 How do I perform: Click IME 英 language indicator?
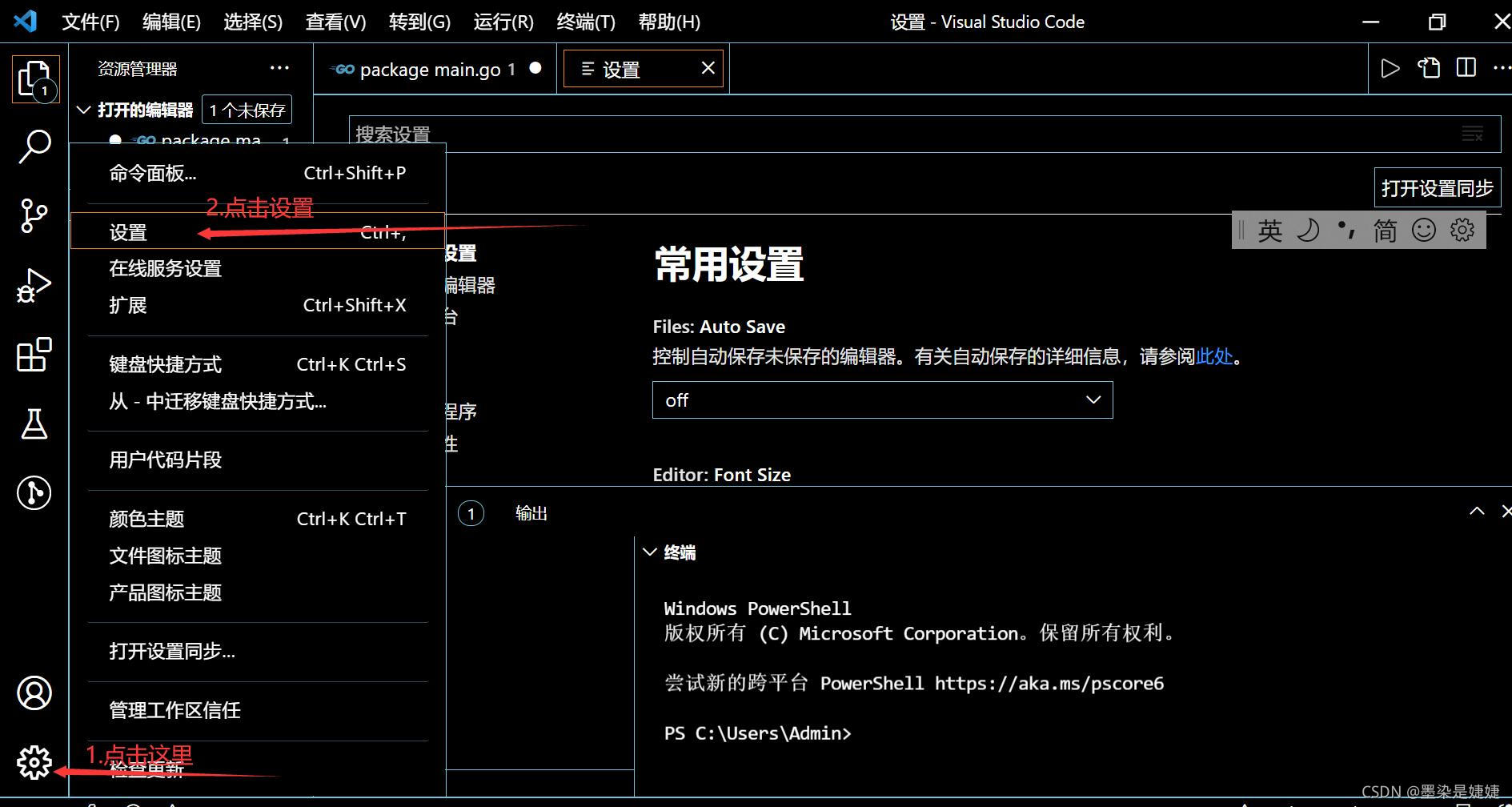pyautogui.click(x=1269, y=231)
